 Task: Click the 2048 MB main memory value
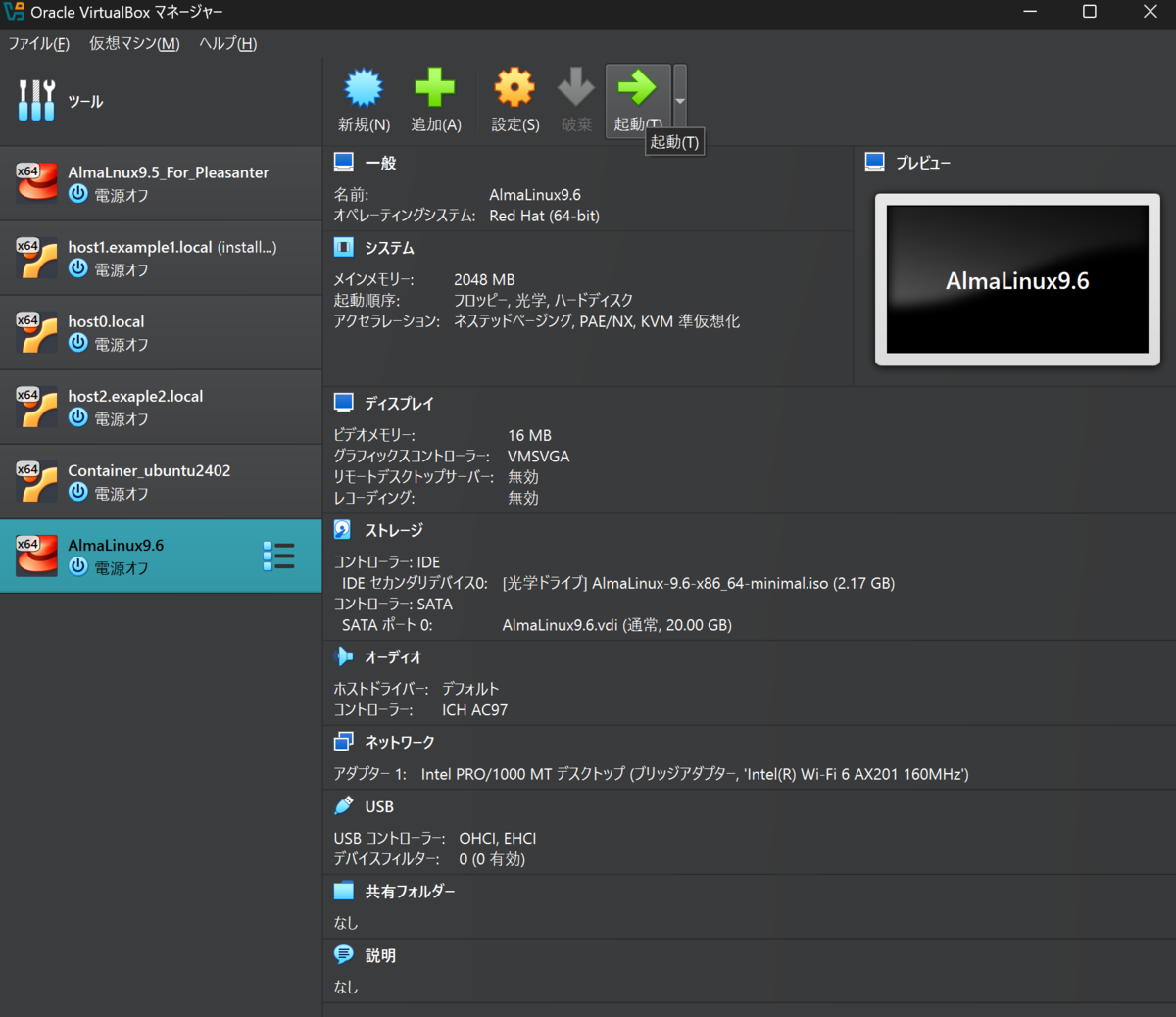[x=484, y=279]
